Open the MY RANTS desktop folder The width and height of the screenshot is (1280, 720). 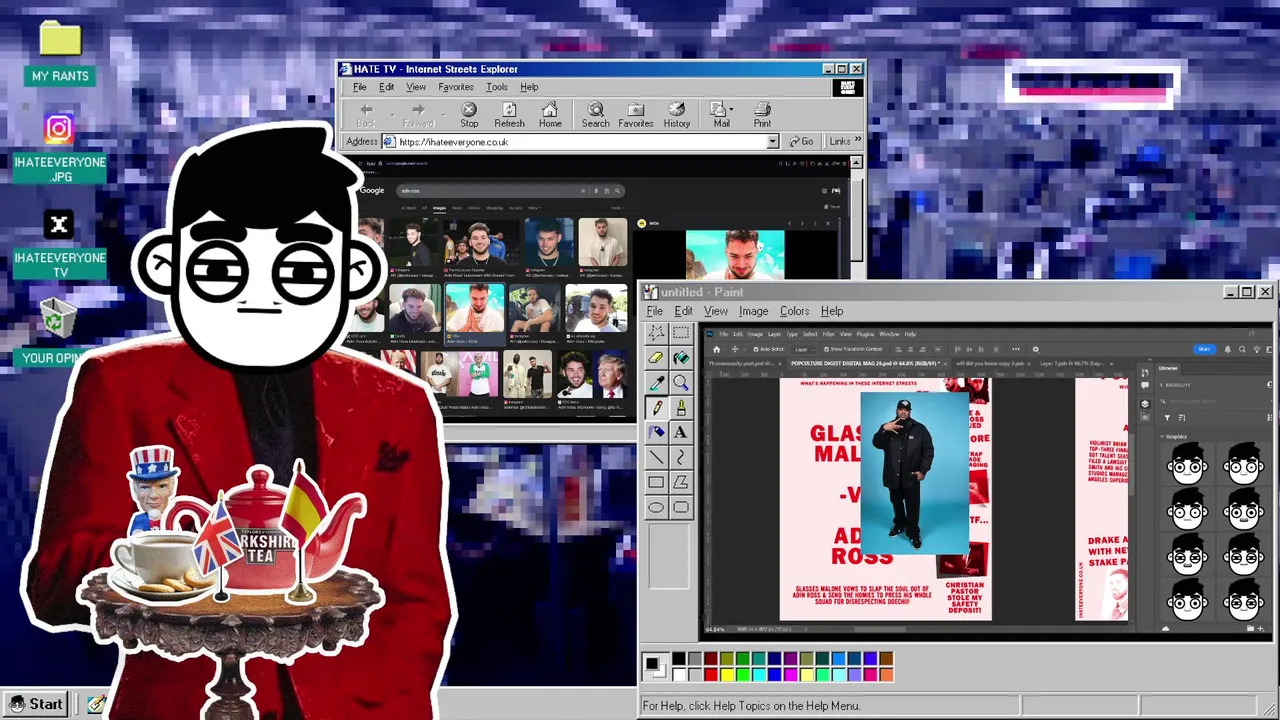[60, 53]
